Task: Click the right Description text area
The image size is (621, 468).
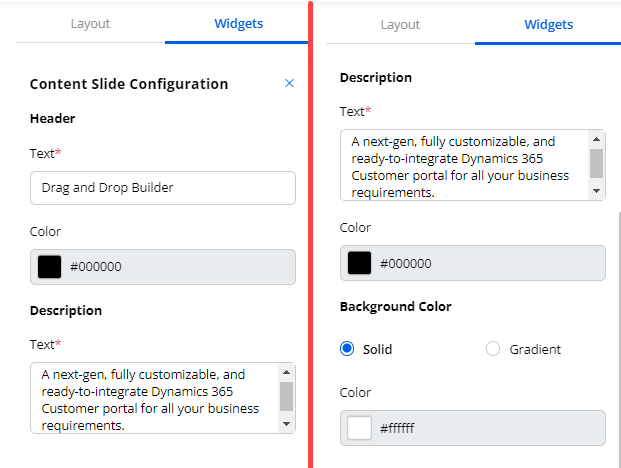Action: (x=465, y=165)
